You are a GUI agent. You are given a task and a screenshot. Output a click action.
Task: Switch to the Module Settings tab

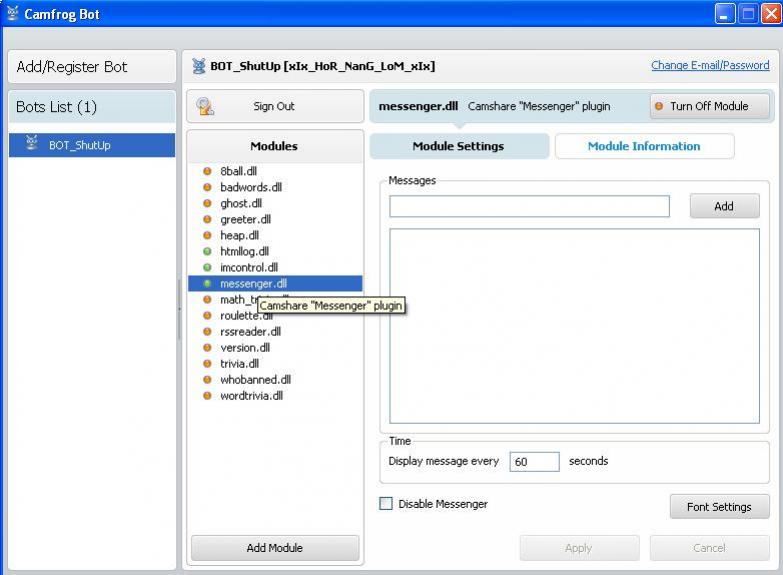459,146
